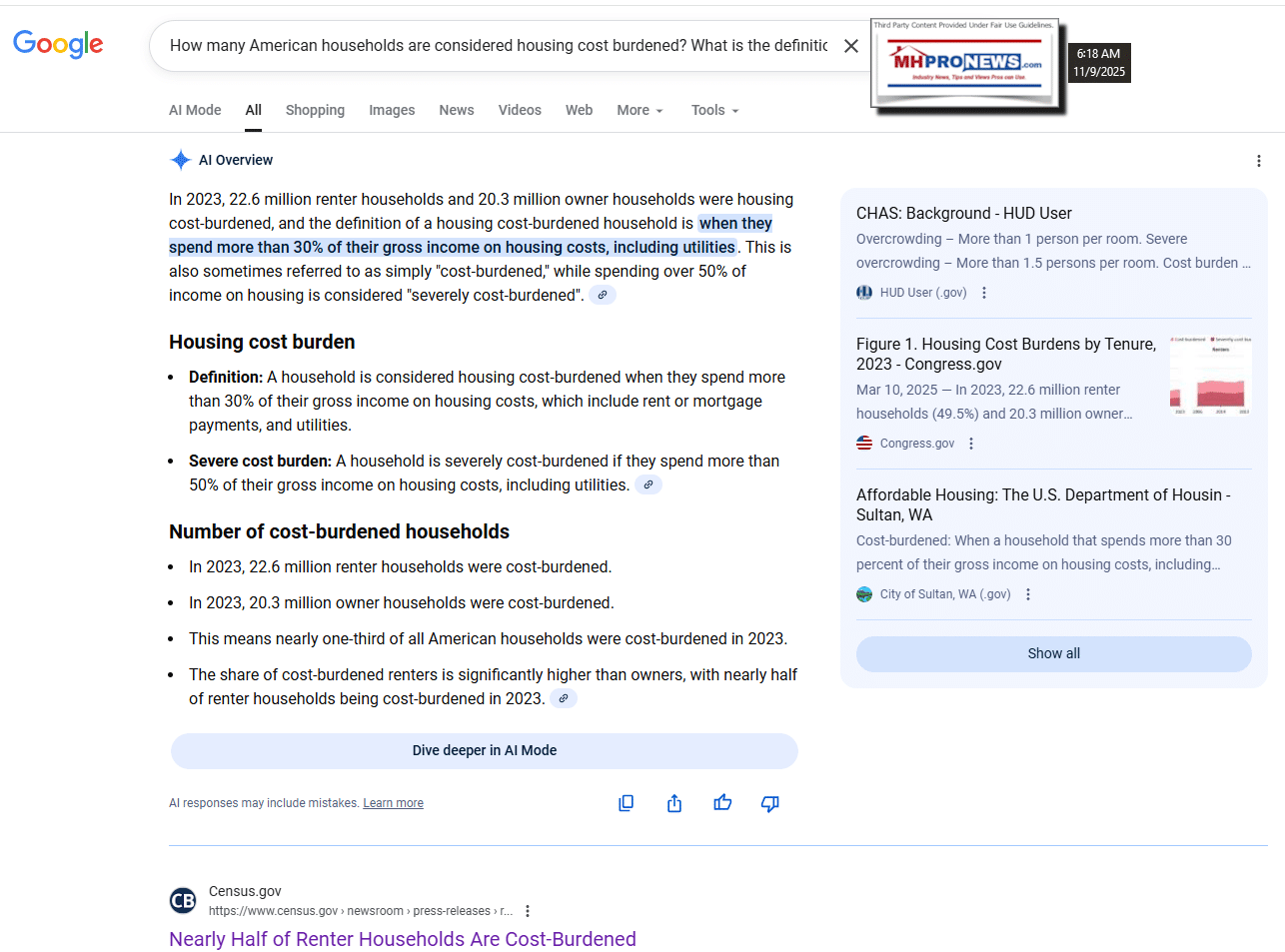
Task: Expand the More search filter dropdown
Action: pyautogui.click(x=640, y=110)
